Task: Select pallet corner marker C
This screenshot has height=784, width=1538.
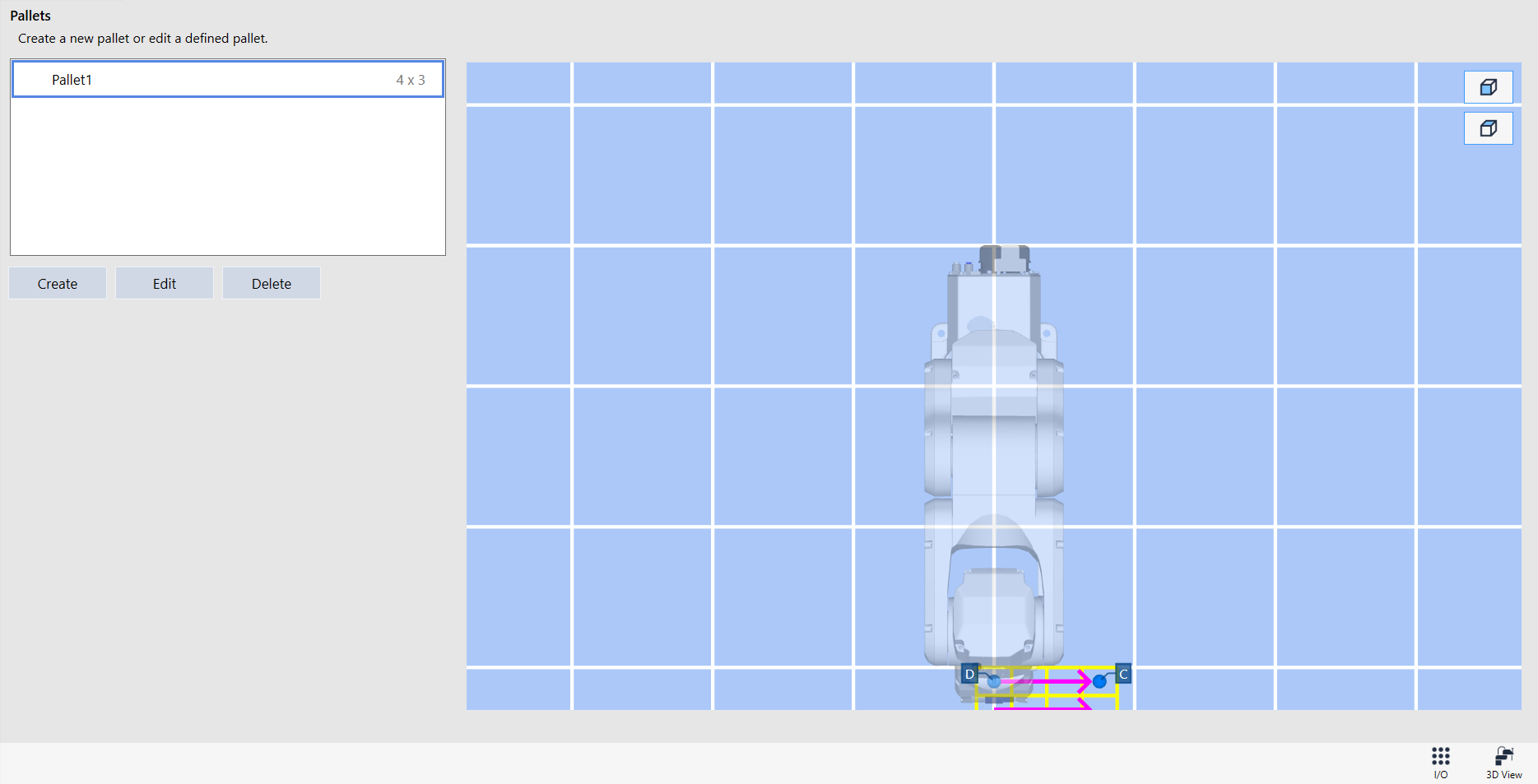Action: tap(1123, 674)
